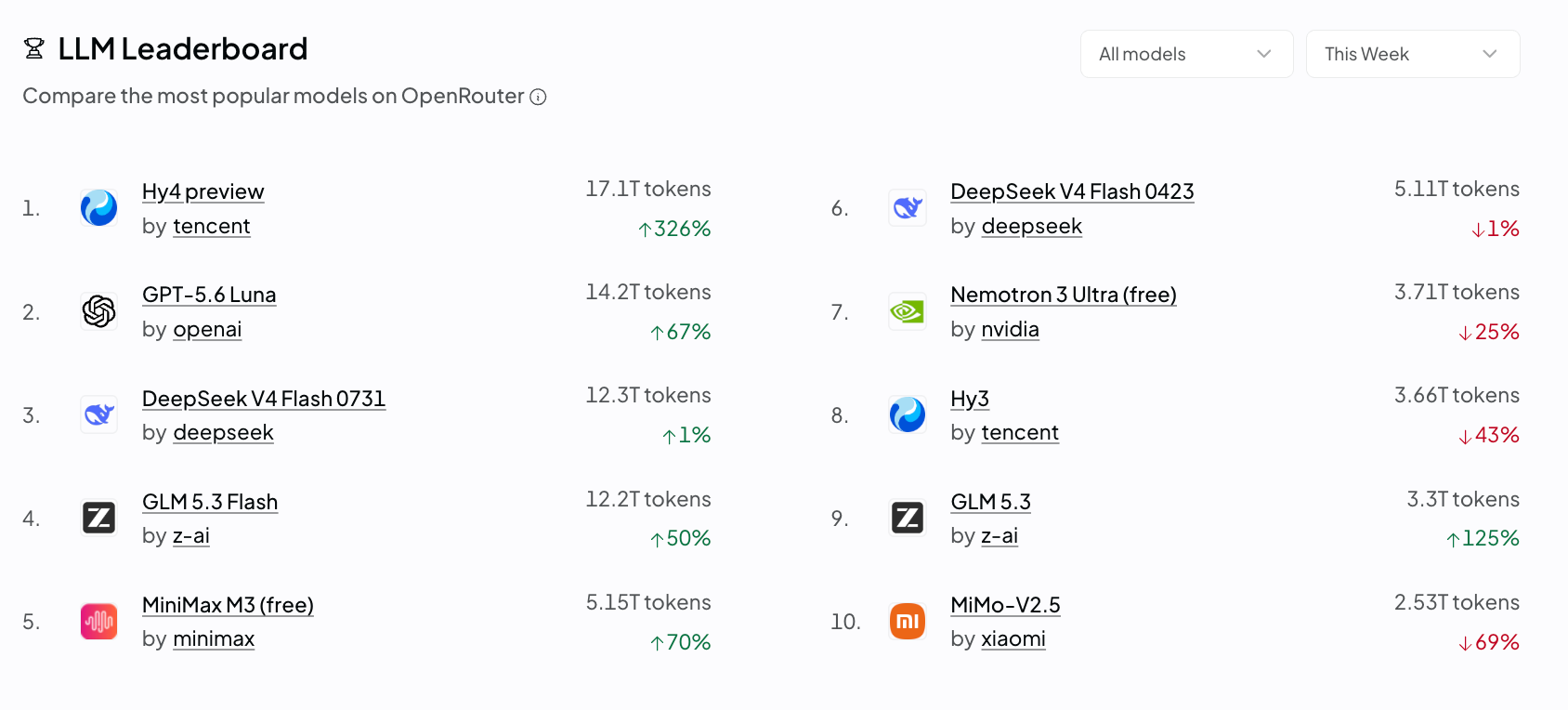Open the All models dropdown
1568x710 pixels.
click(x=1186, y=54)
